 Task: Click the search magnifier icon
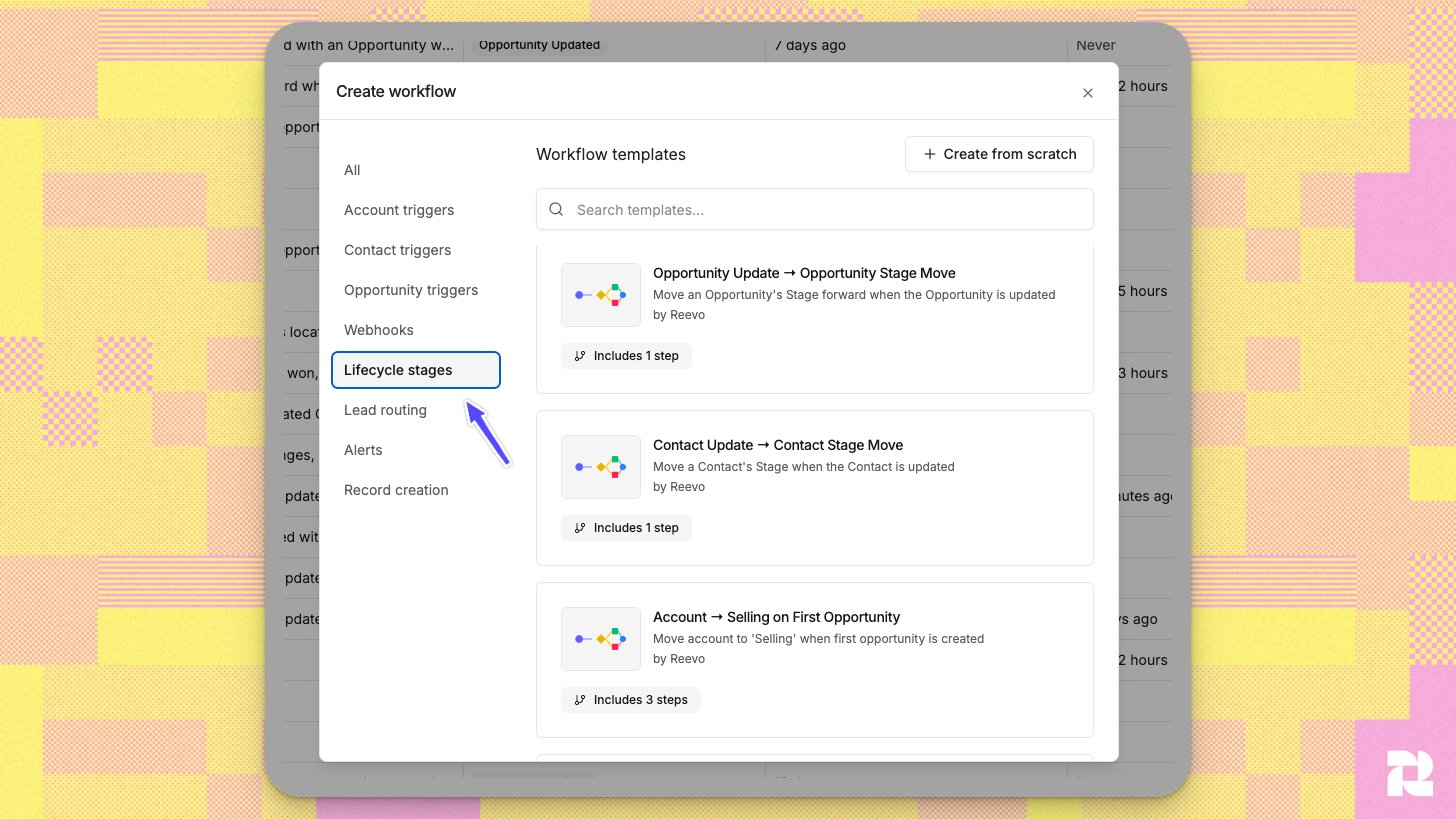tap(556, 210)
